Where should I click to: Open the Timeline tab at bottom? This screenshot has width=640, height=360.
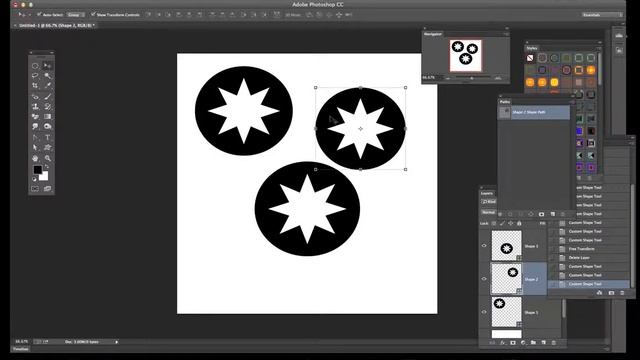click(20, 349)
